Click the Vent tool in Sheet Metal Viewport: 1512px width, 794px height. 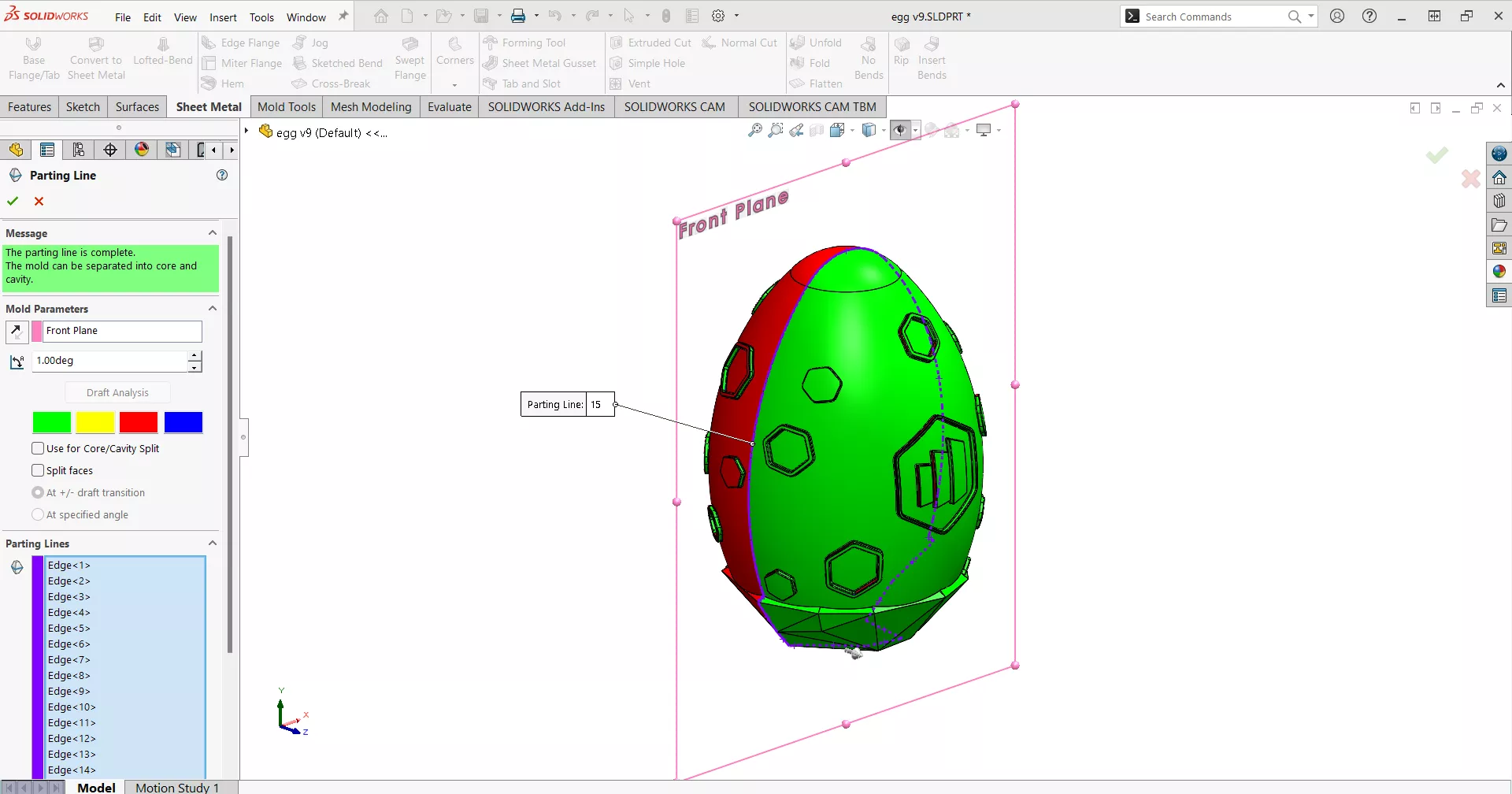click(632, 83)
